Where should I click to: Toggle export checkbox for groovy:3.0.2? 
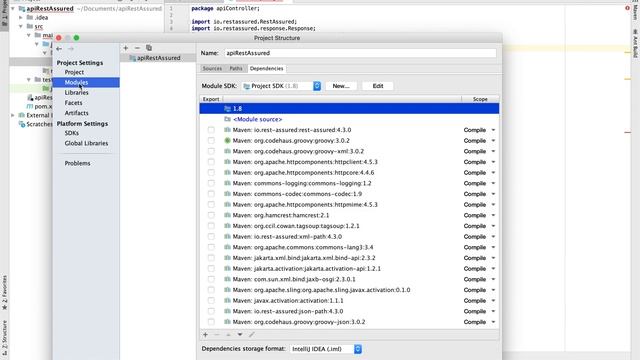pos(211,140)
